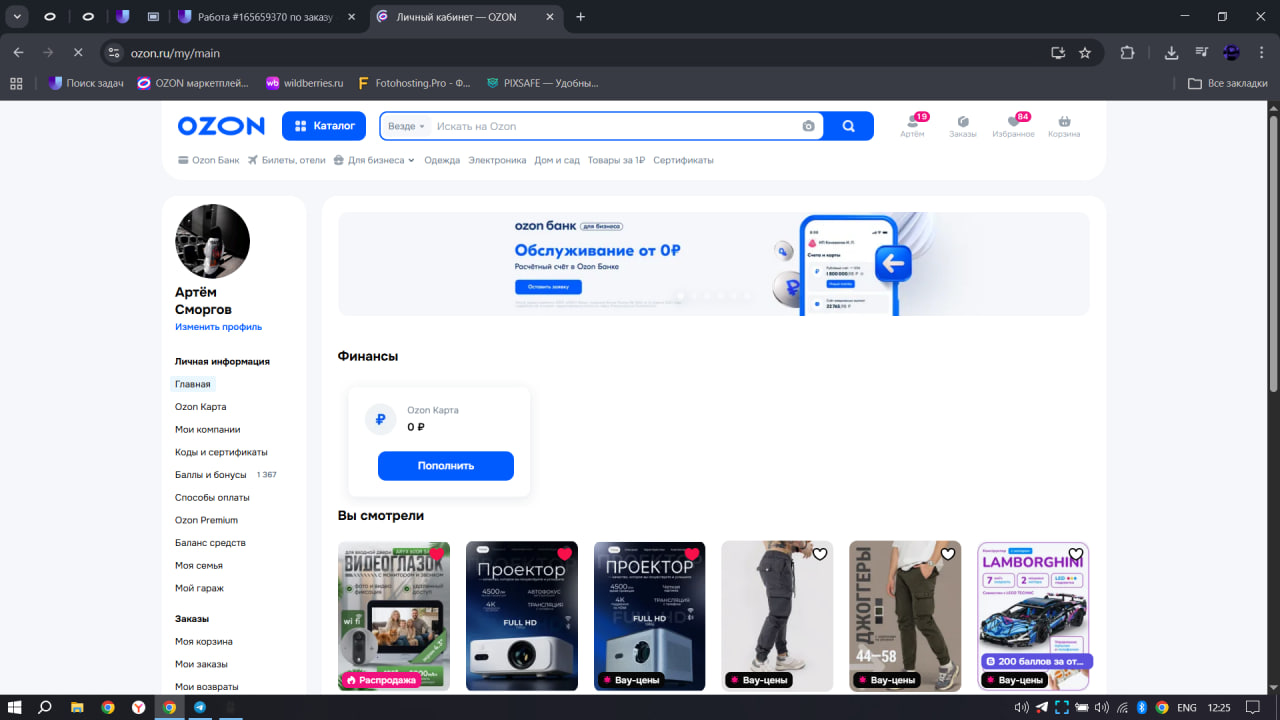Screen dimensions: 1280x720
Task: Open File Explorer from the taskbar
Action: (76, 707)
